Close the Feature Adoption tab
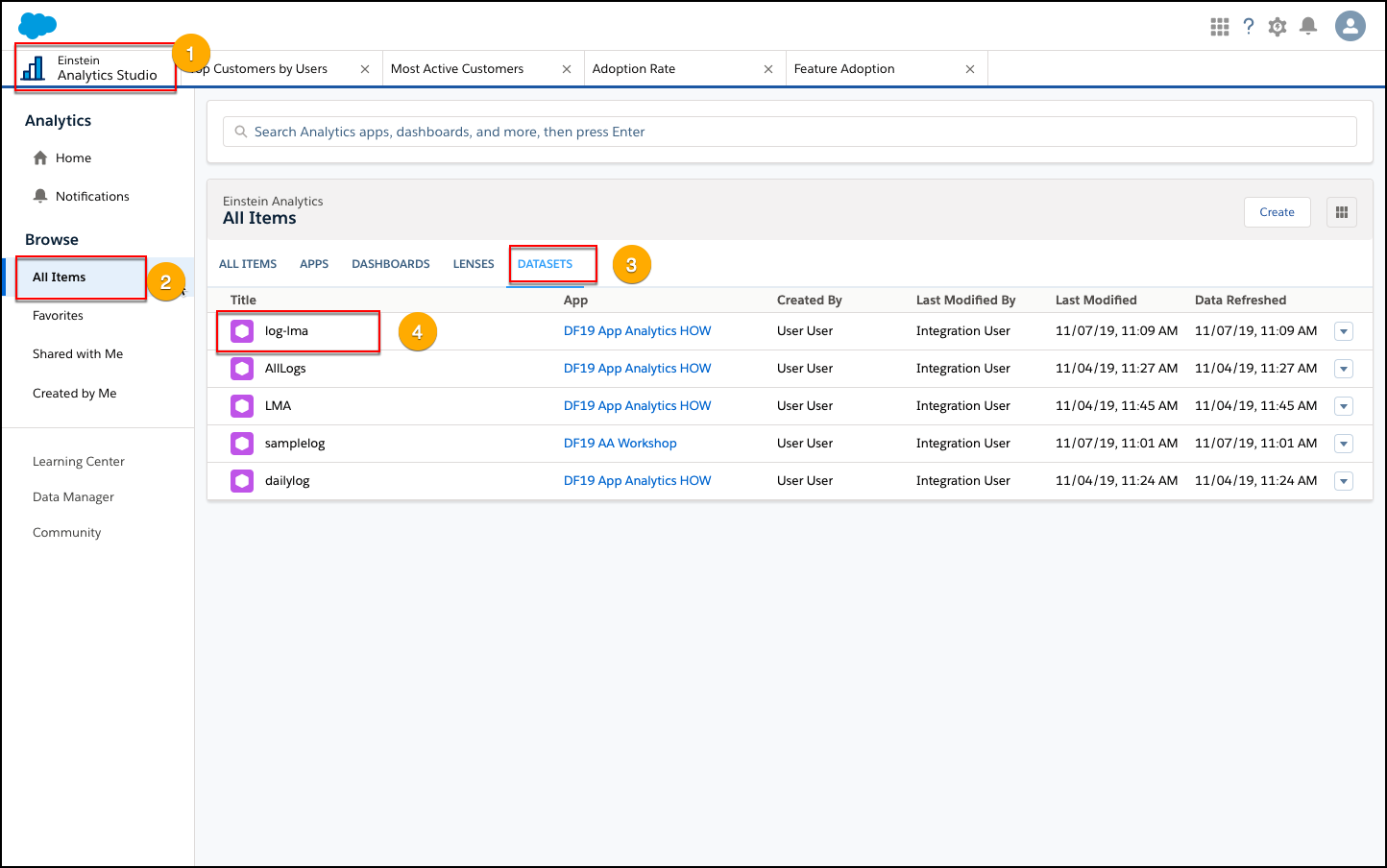 pos(970,69)
